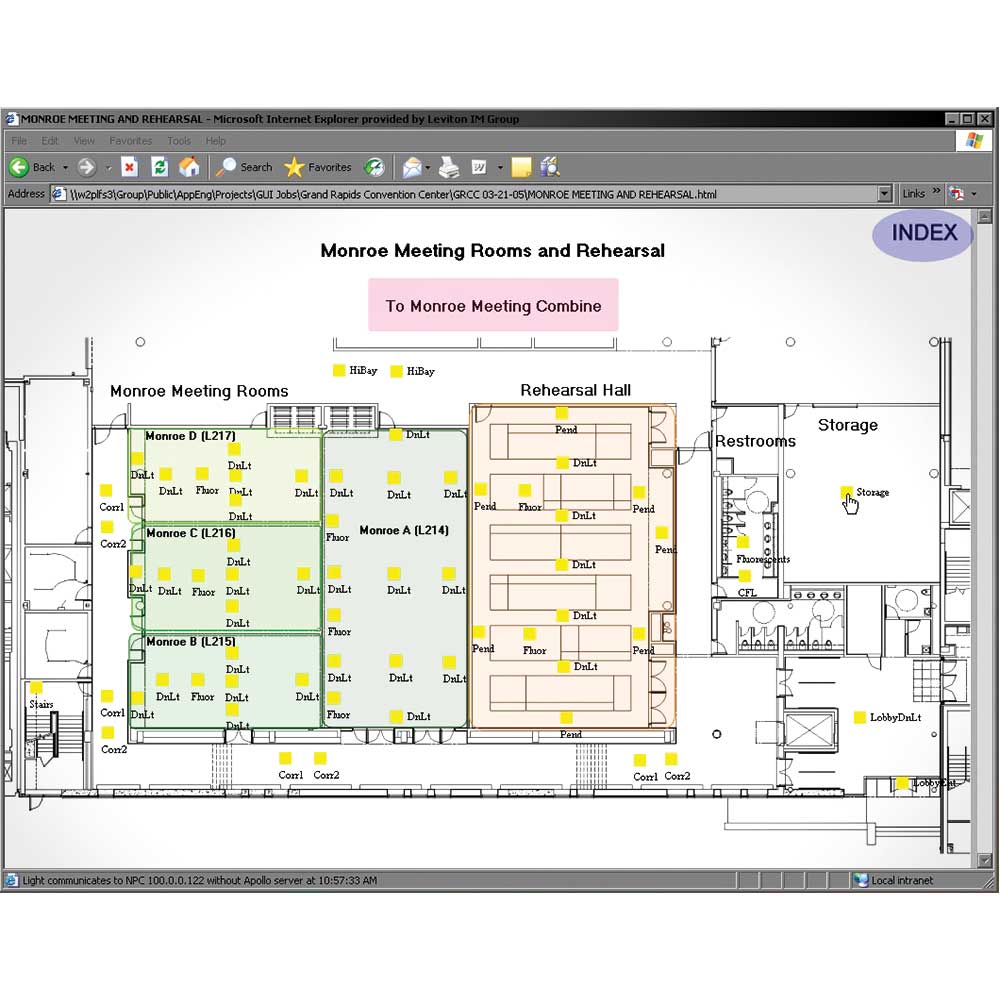
Task: Click the Refresh page icon
Action: 159,167
